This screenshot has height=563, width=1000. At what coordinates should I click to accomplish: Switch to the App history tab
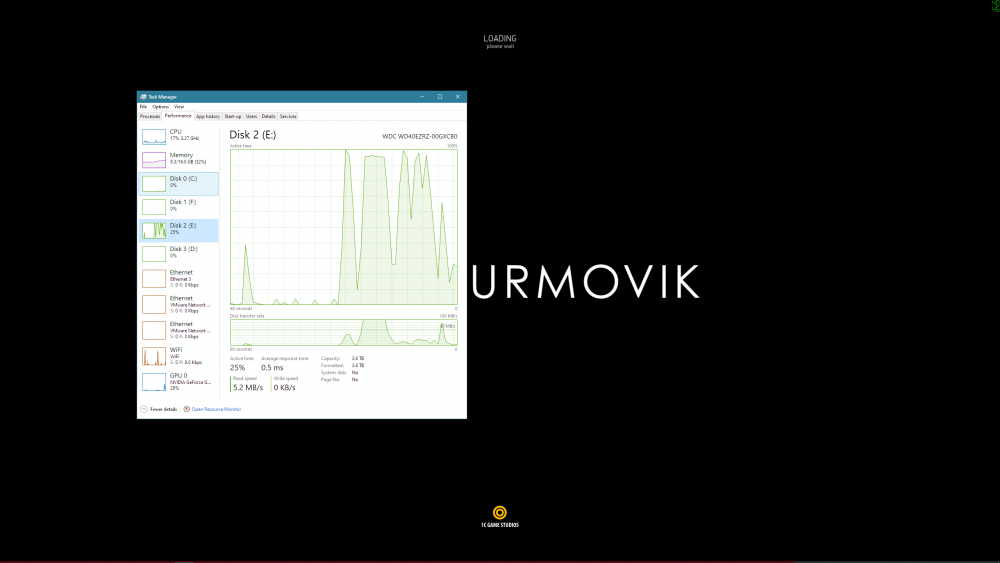(207, 116)
